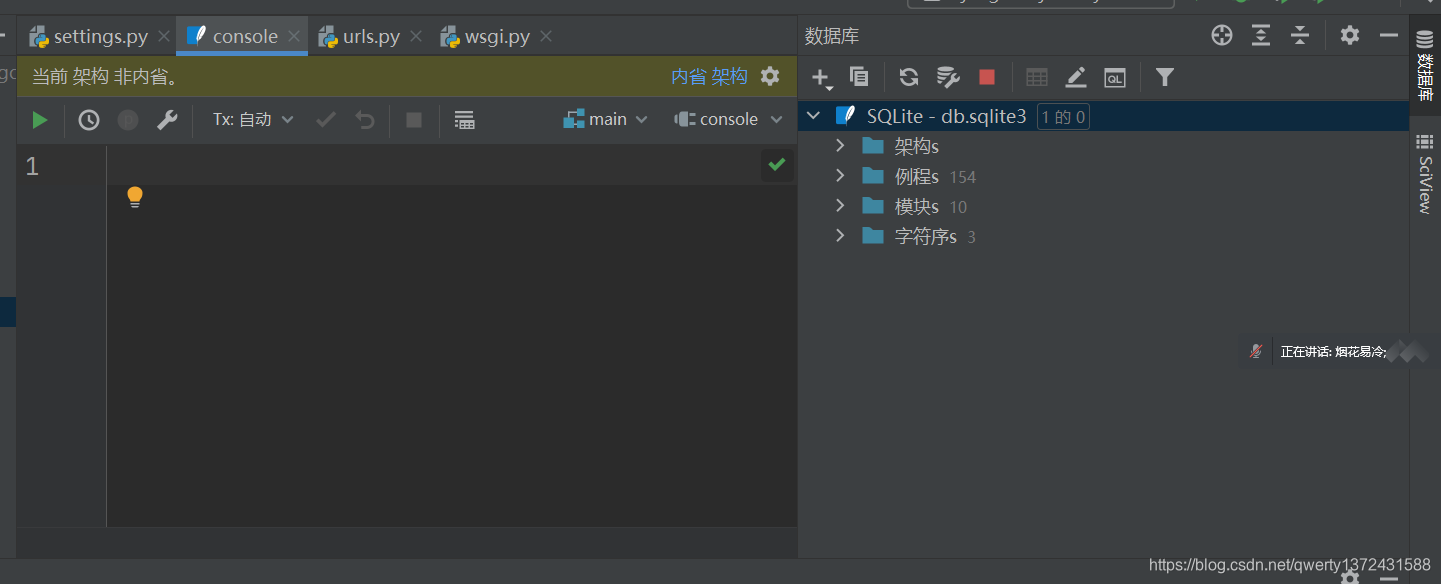The width and height of the screenshot is (1441, 584).
Task: Toggle in-editor results table icon
Action: 464,120
